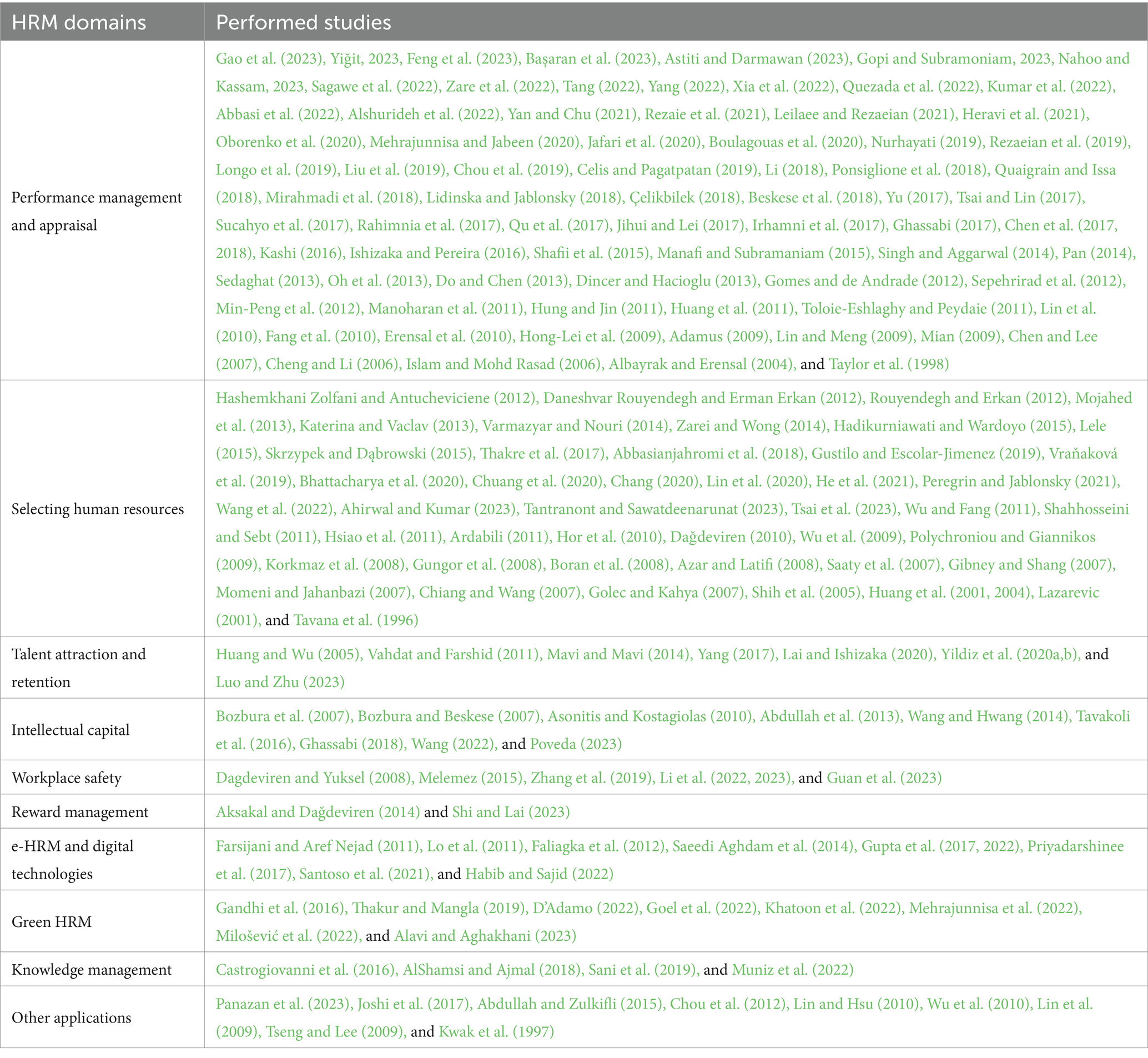
Task: Follow Kwak et al. (1997) citation
Action: coord(496,1032)
